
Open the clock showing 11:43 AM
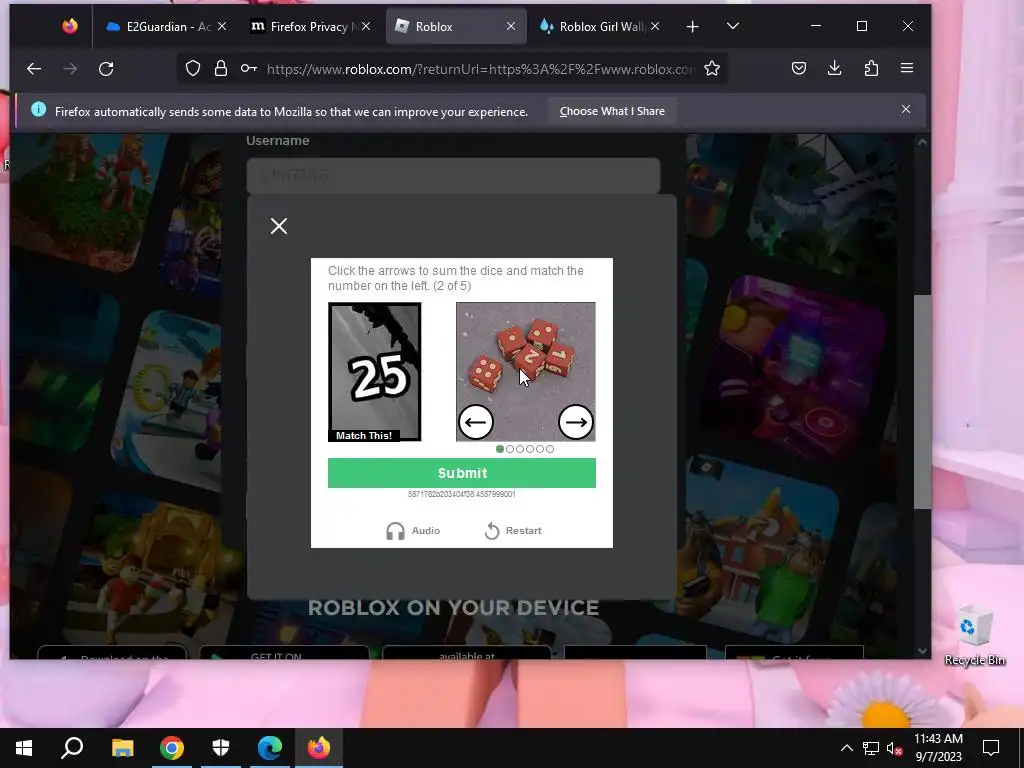coord(938,748)
